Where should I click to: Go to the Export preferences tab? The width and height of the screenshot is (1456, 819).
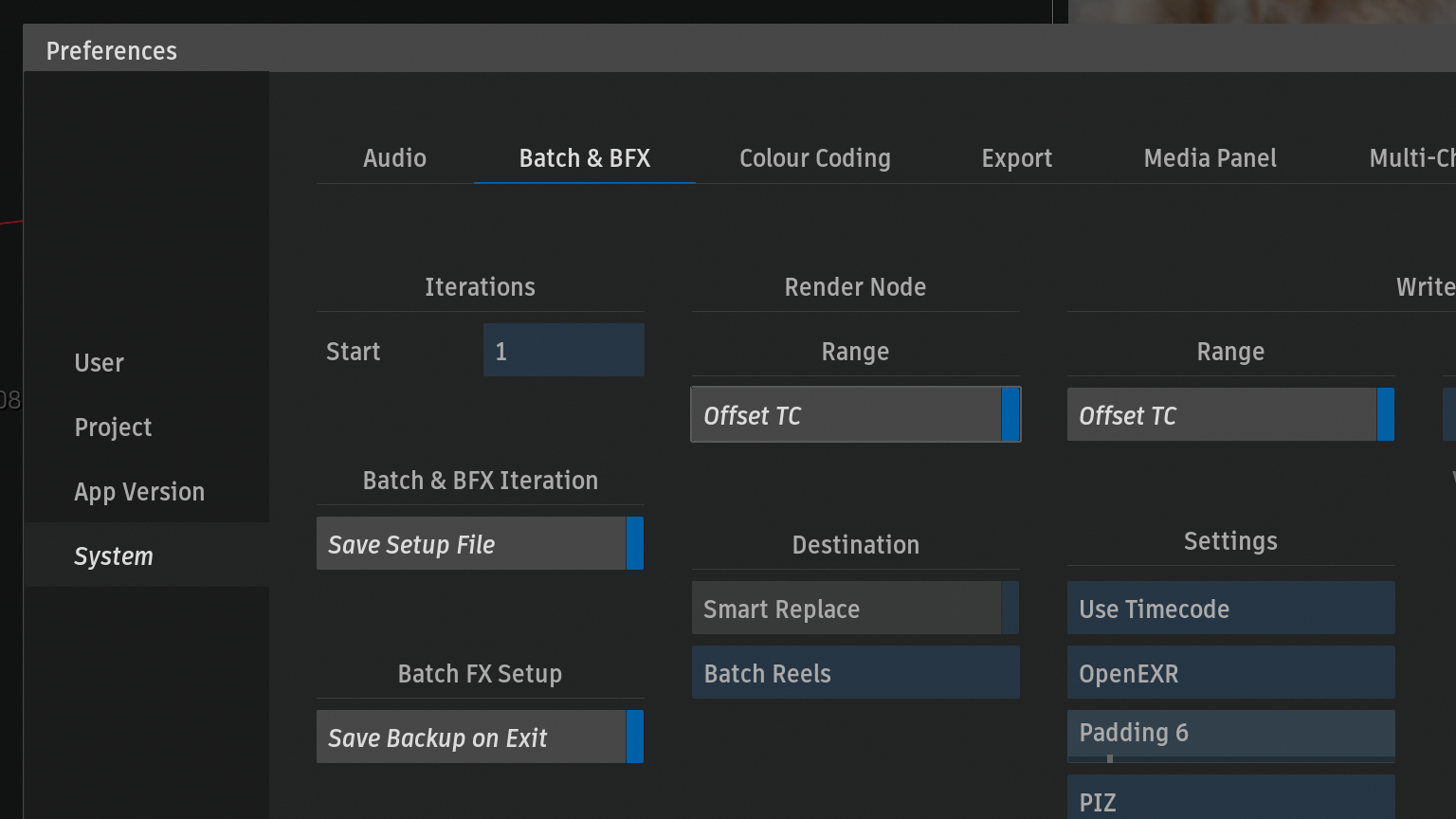pos(1016,158)
